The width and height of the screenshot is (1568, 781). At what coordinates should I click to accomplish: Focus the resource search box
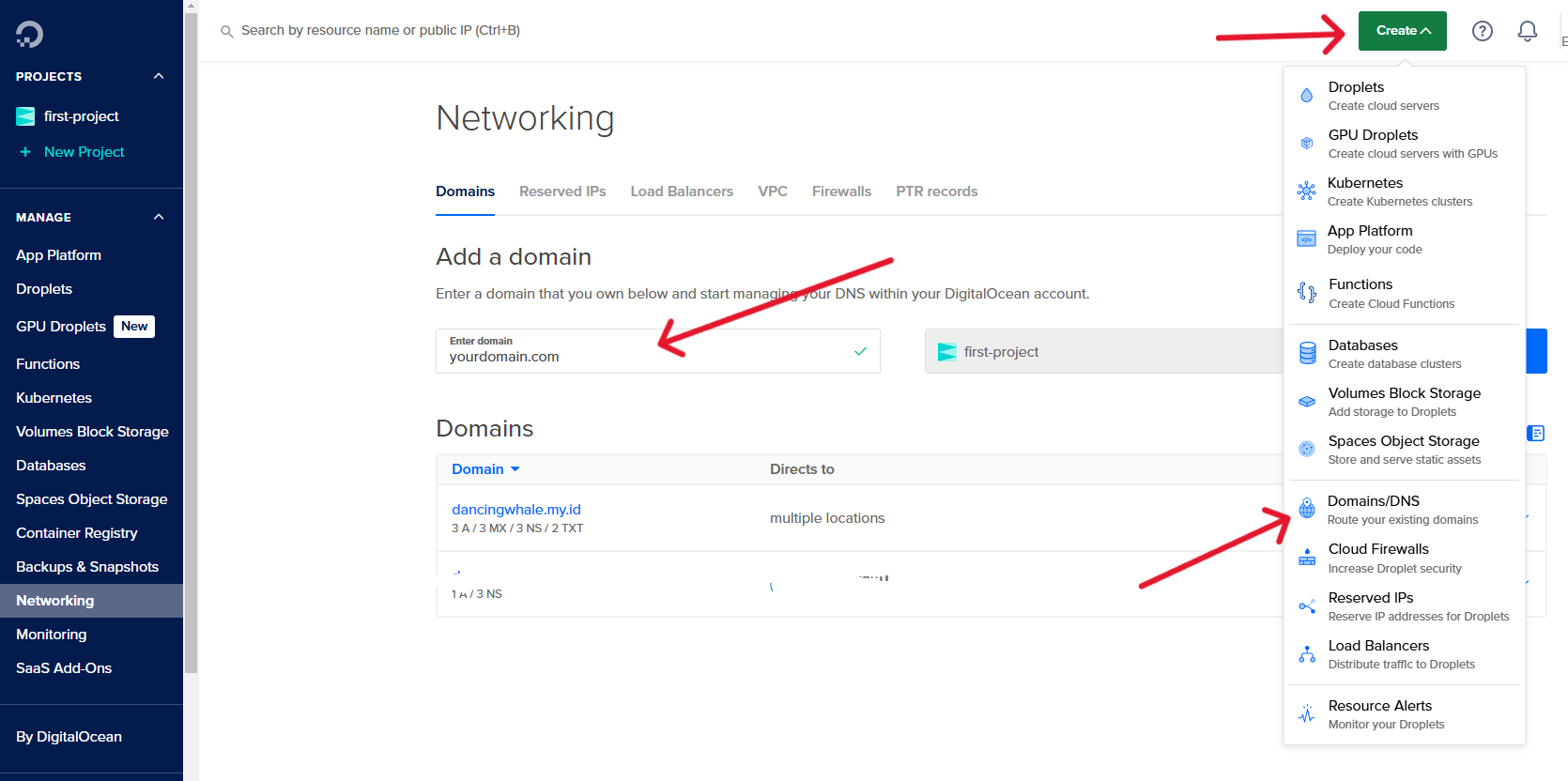click(380, 31)
